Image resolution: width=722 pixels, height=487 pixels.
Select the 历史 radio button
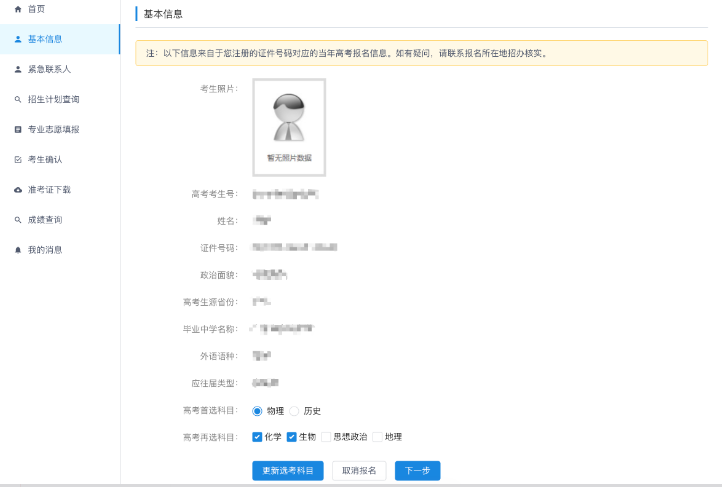[295, 411]
